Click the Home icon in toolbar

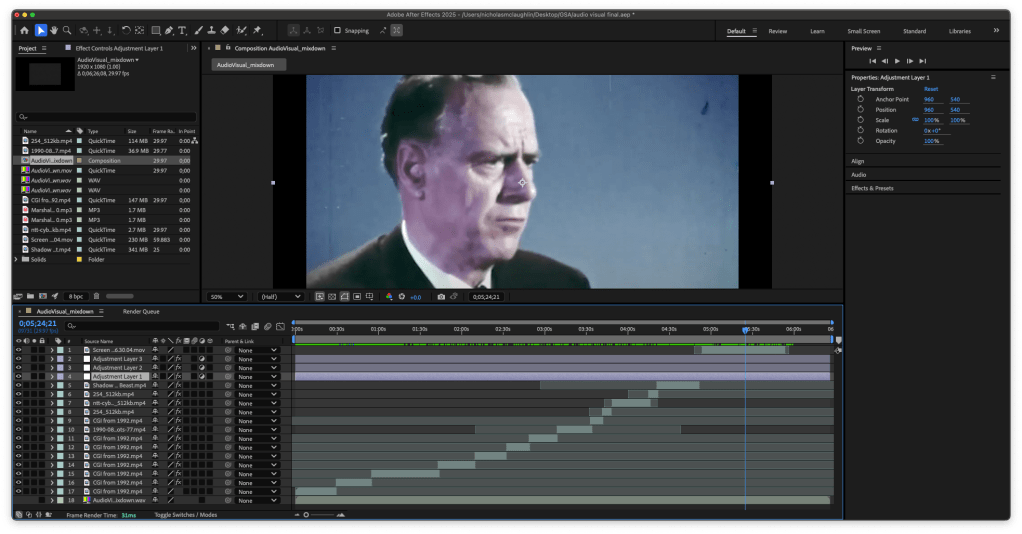(25, 31)
